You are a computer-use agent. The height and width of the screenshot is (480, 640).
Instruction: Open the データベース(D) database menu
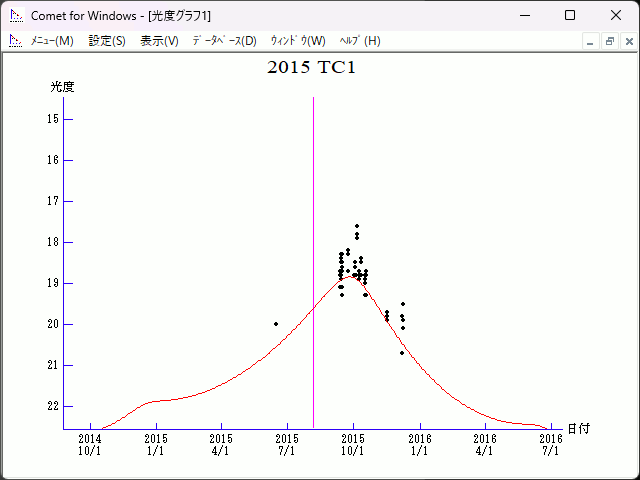click(224, 41)
